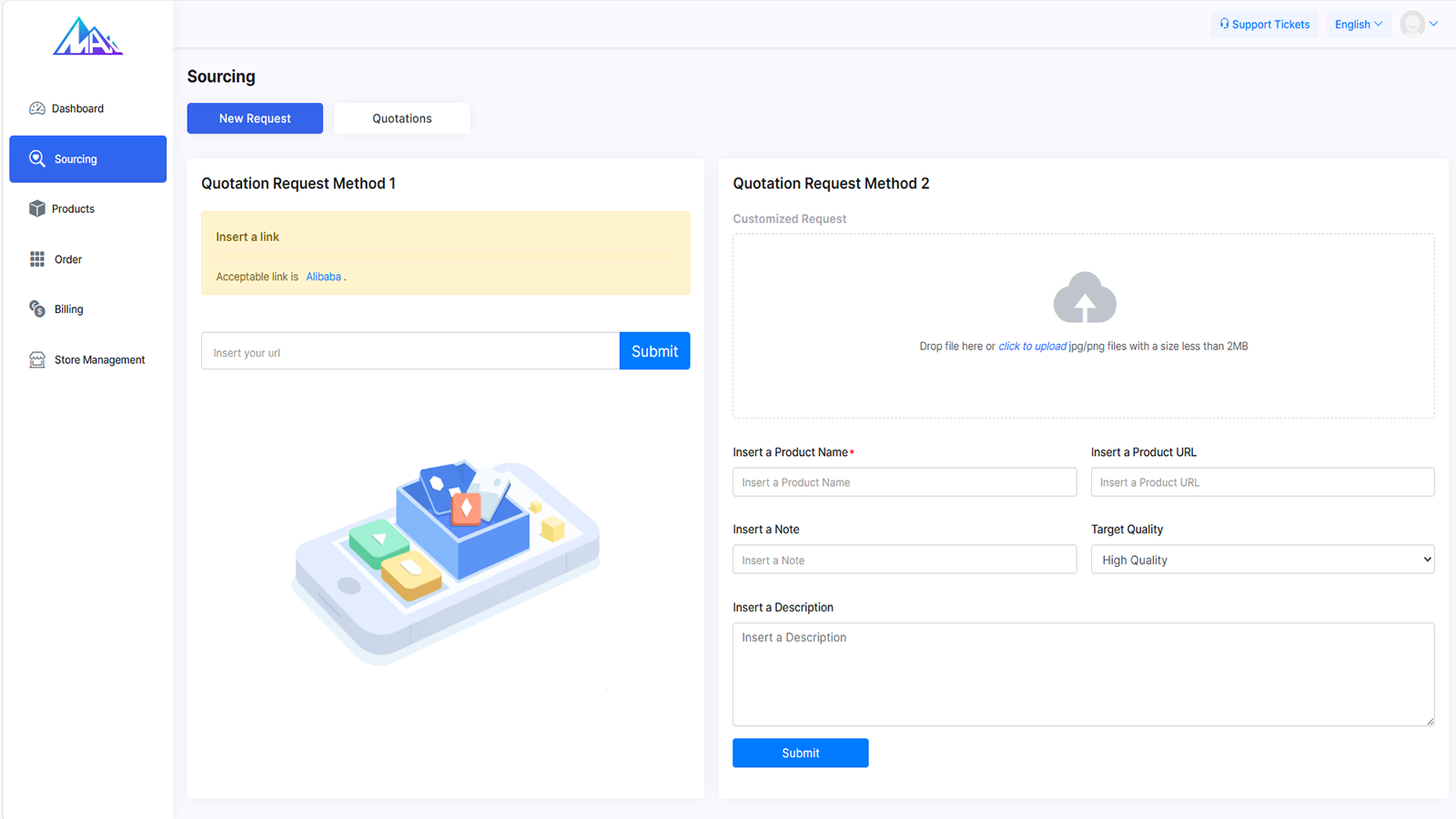The width and height of the screenshot is (1456, 819).
Task: Open the Target Quality dropdown
Action: pos(1262,560)
